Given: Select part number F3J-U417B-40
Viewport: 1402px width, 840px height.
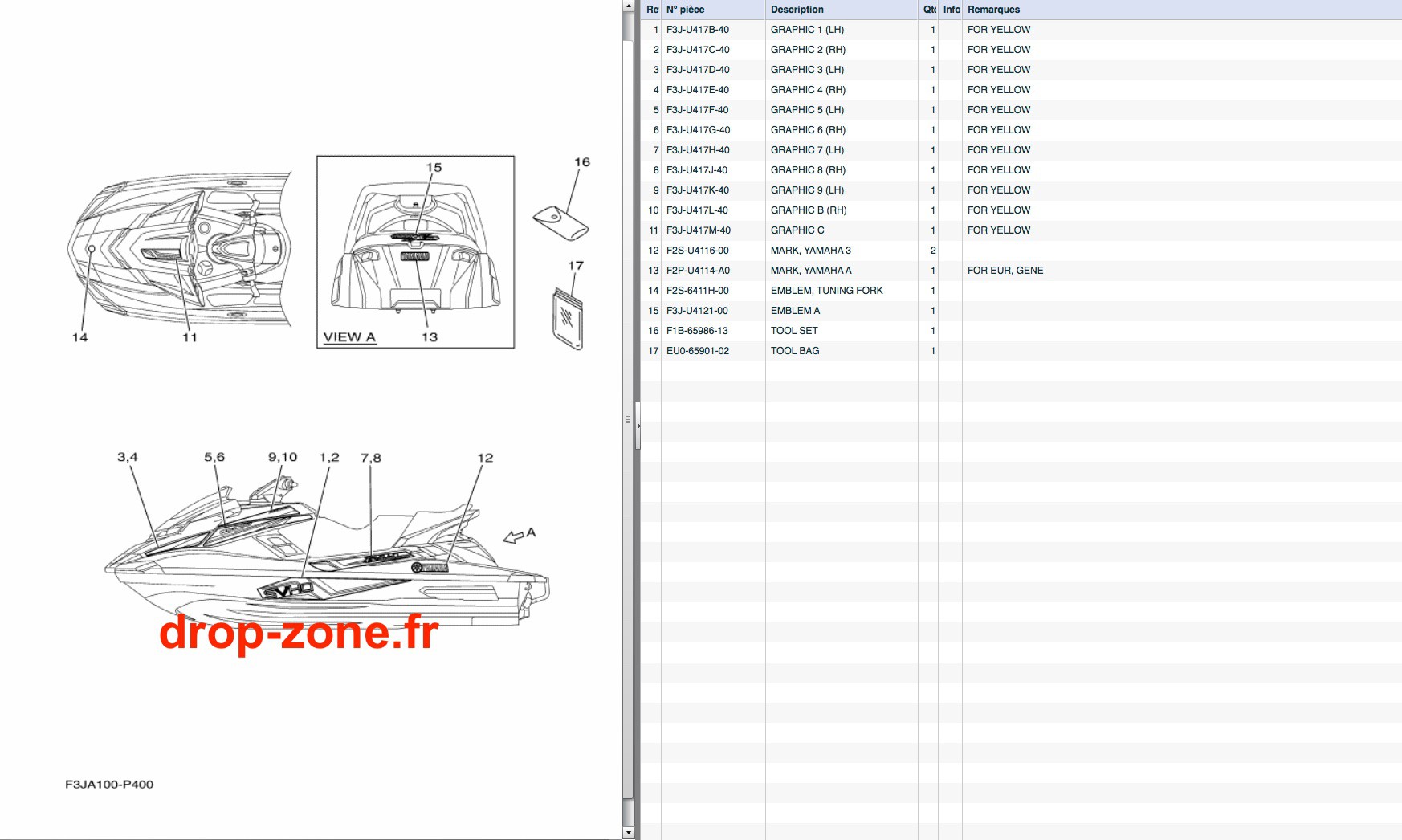Looking at the screenshot, I should 698,30.
